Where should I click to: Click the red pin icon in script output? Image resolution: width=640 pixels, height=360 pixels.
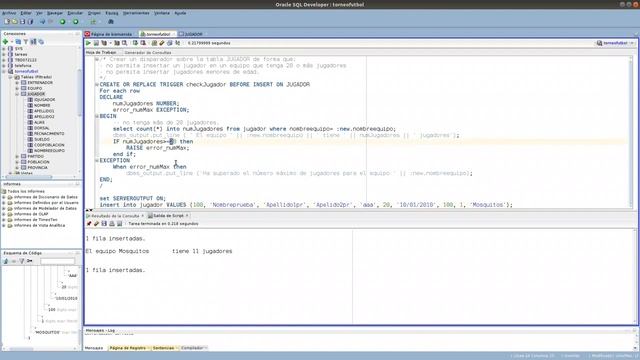point(89,224)
